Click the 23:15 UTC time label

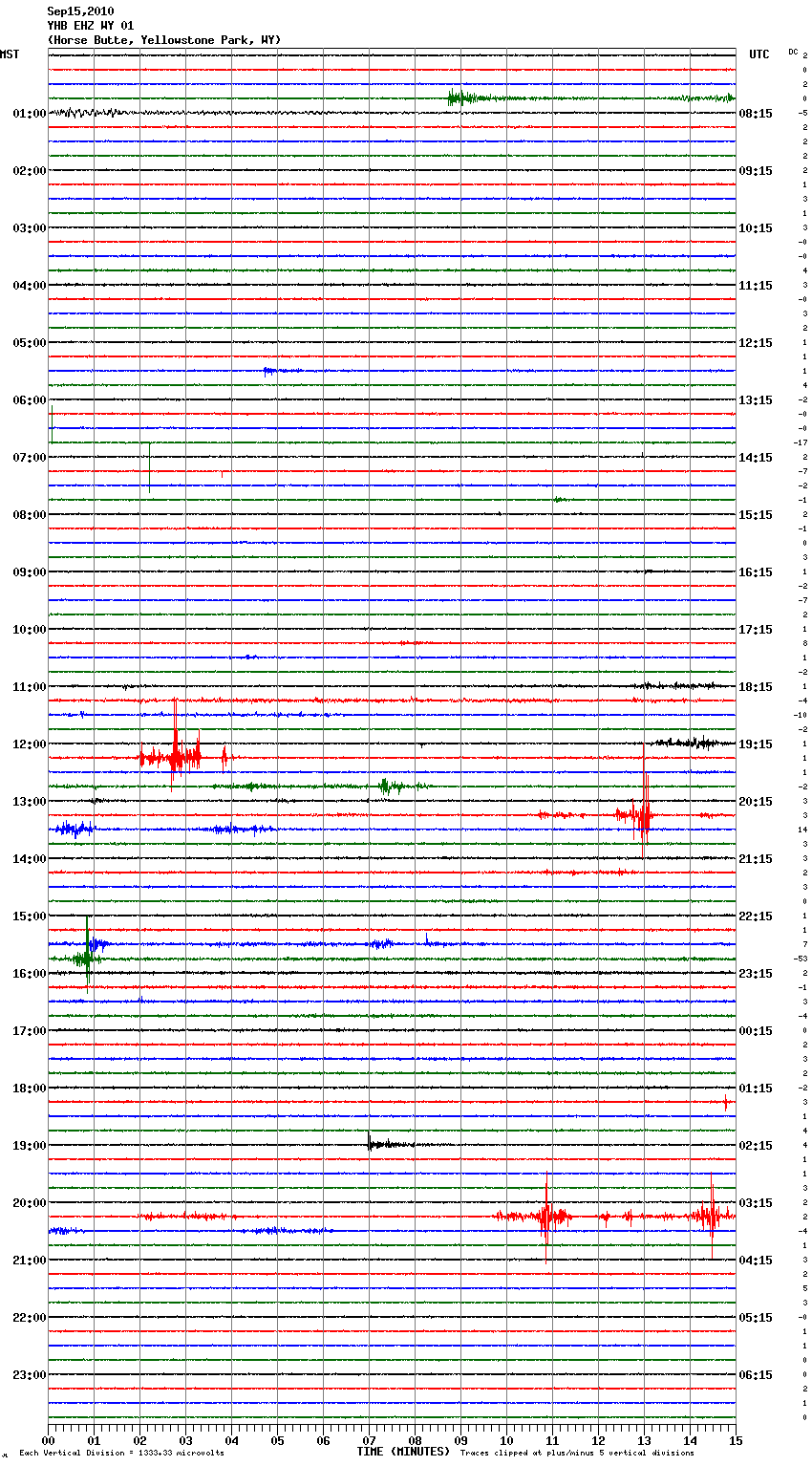[x=756, y=974]
